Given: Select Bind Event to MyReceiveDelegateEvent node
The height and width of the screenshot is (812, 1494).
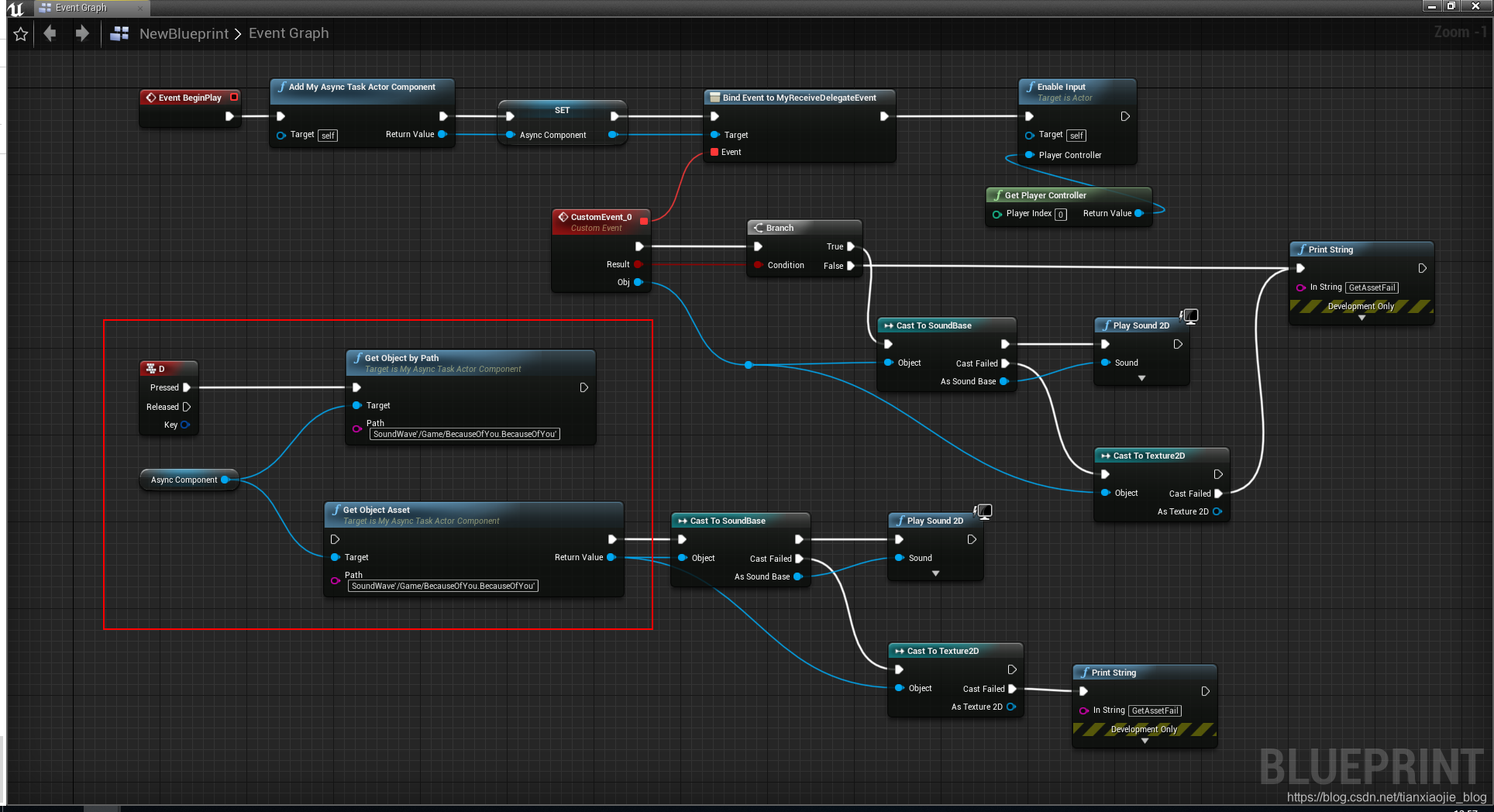Looking at the screenshot, I should (799, 98).
